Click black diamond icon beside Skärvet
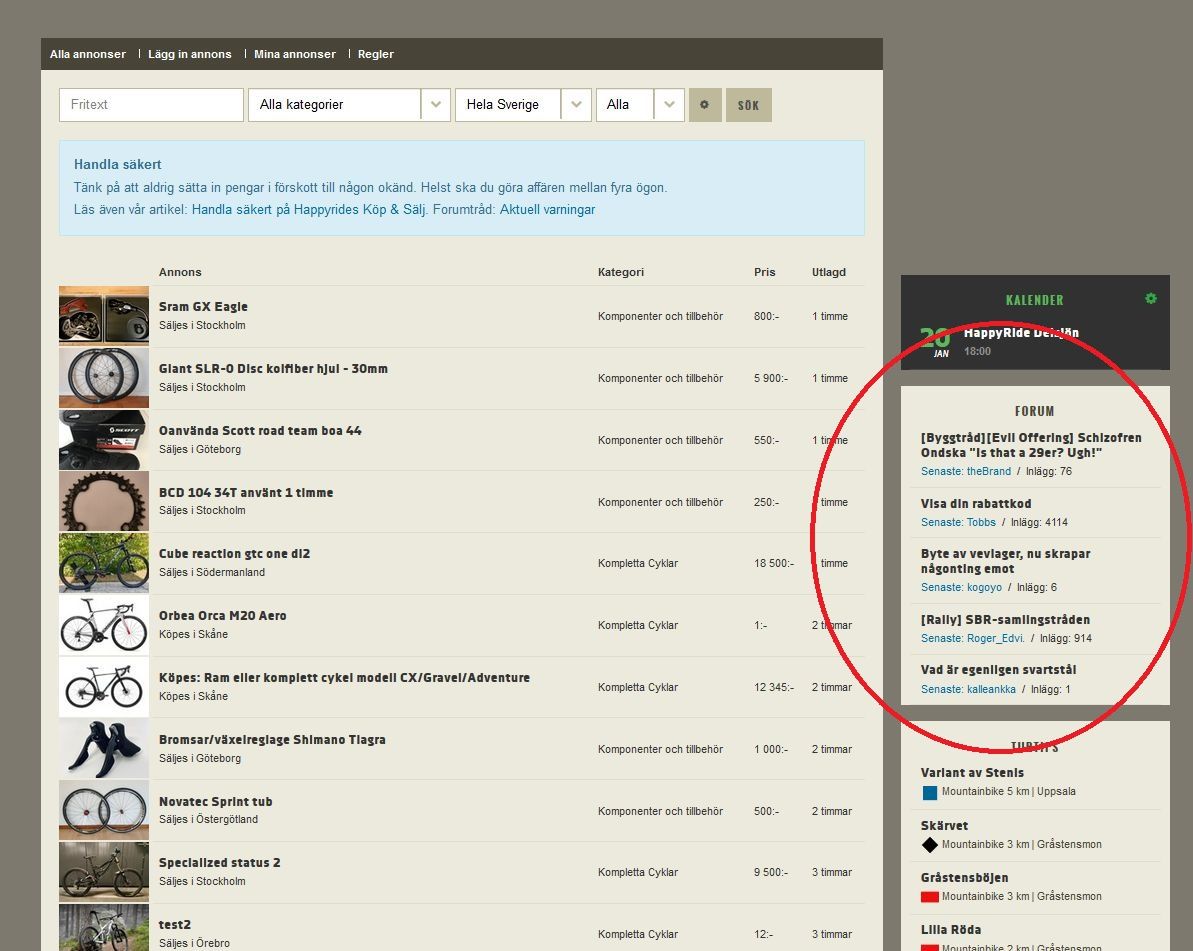1193x951 pixels. pyautogui.click(x=930, y=845)
